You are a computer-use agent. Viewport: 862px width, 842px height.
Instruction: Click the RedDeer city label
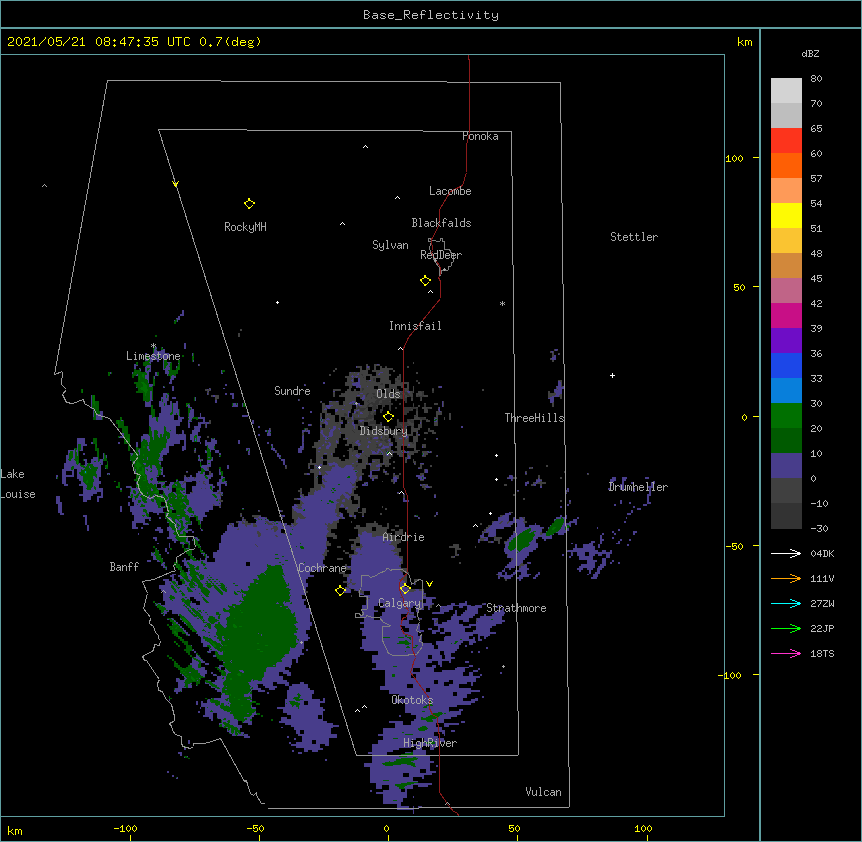(441, 255)
